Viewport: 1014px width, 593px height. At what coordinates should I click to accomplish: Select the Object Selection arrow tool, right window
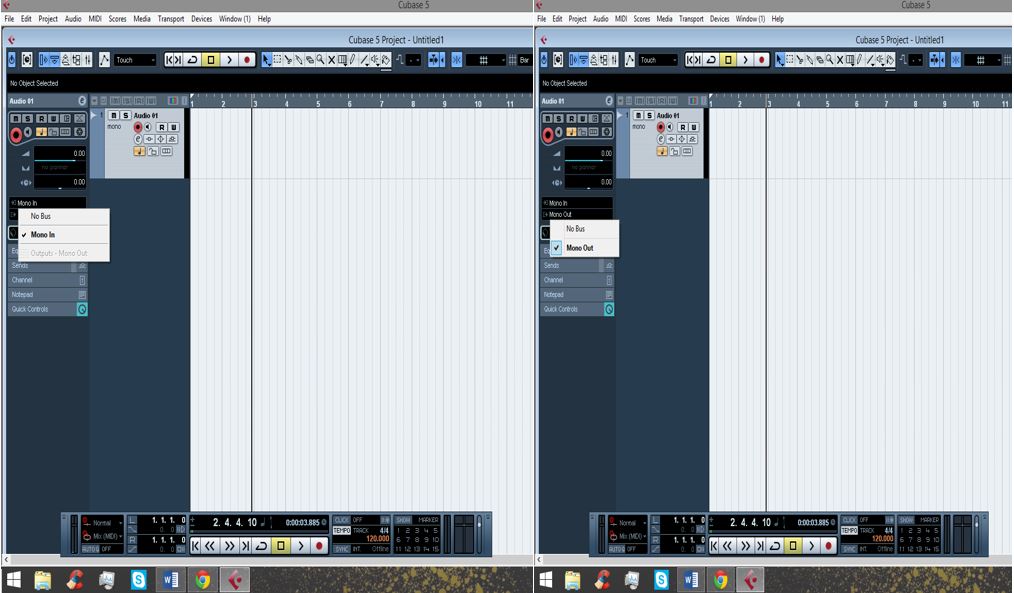pyautogui.click(x=779, y=59)
